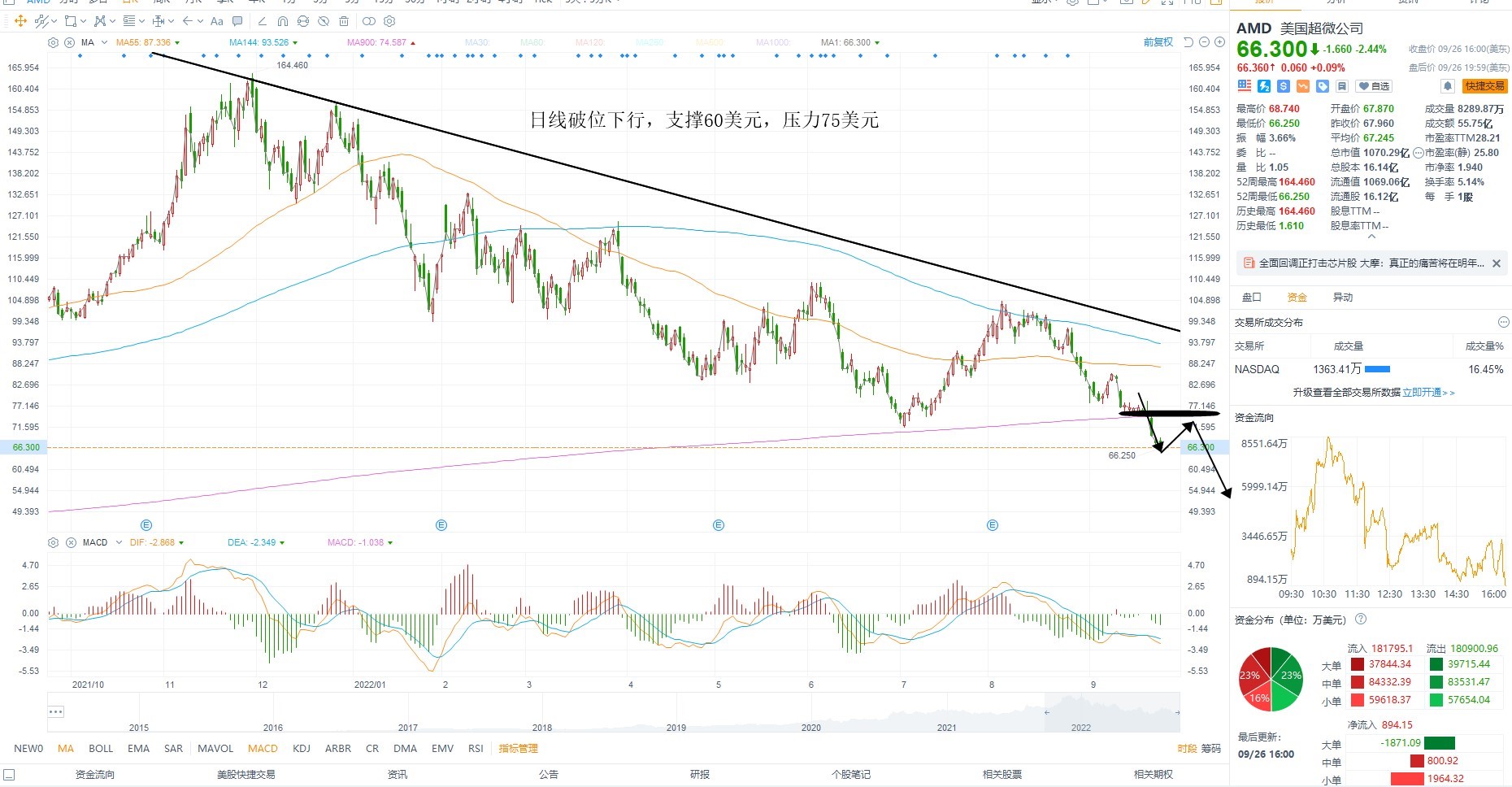
Task: Remove the MA indicator with X icon
Action: click(69, 42)
